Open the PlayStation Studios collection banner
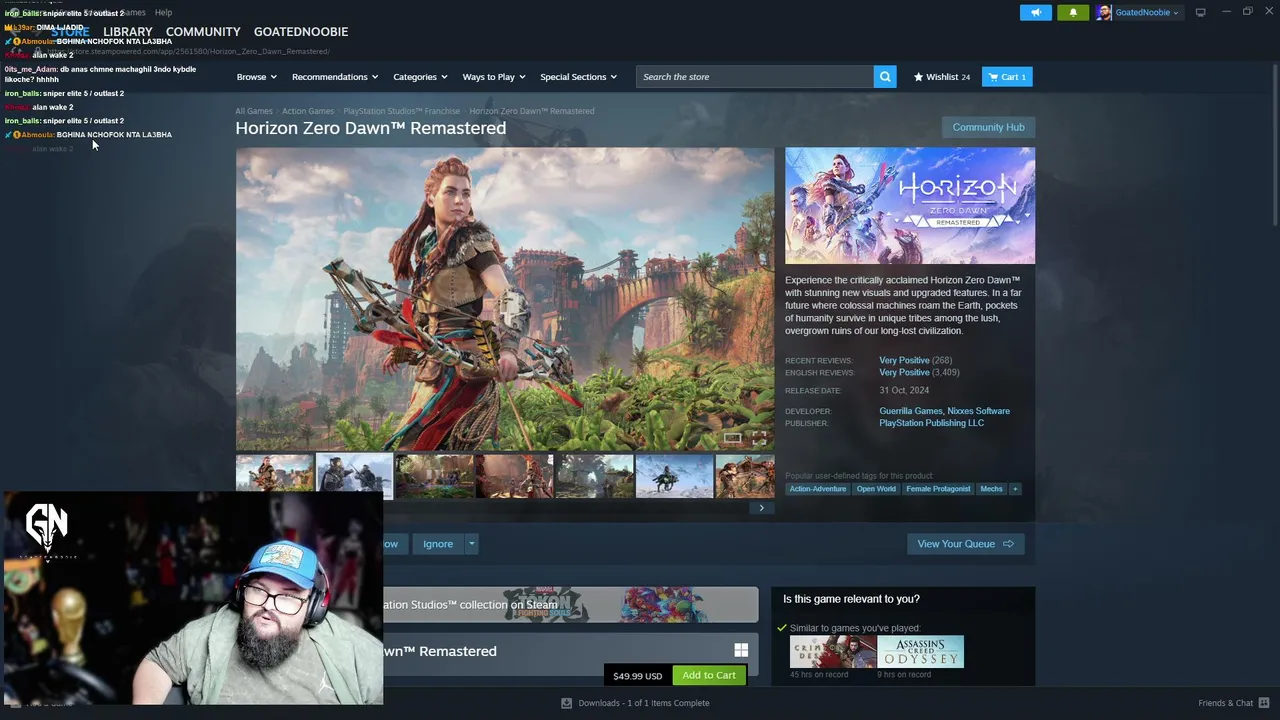 pos(571,605)
